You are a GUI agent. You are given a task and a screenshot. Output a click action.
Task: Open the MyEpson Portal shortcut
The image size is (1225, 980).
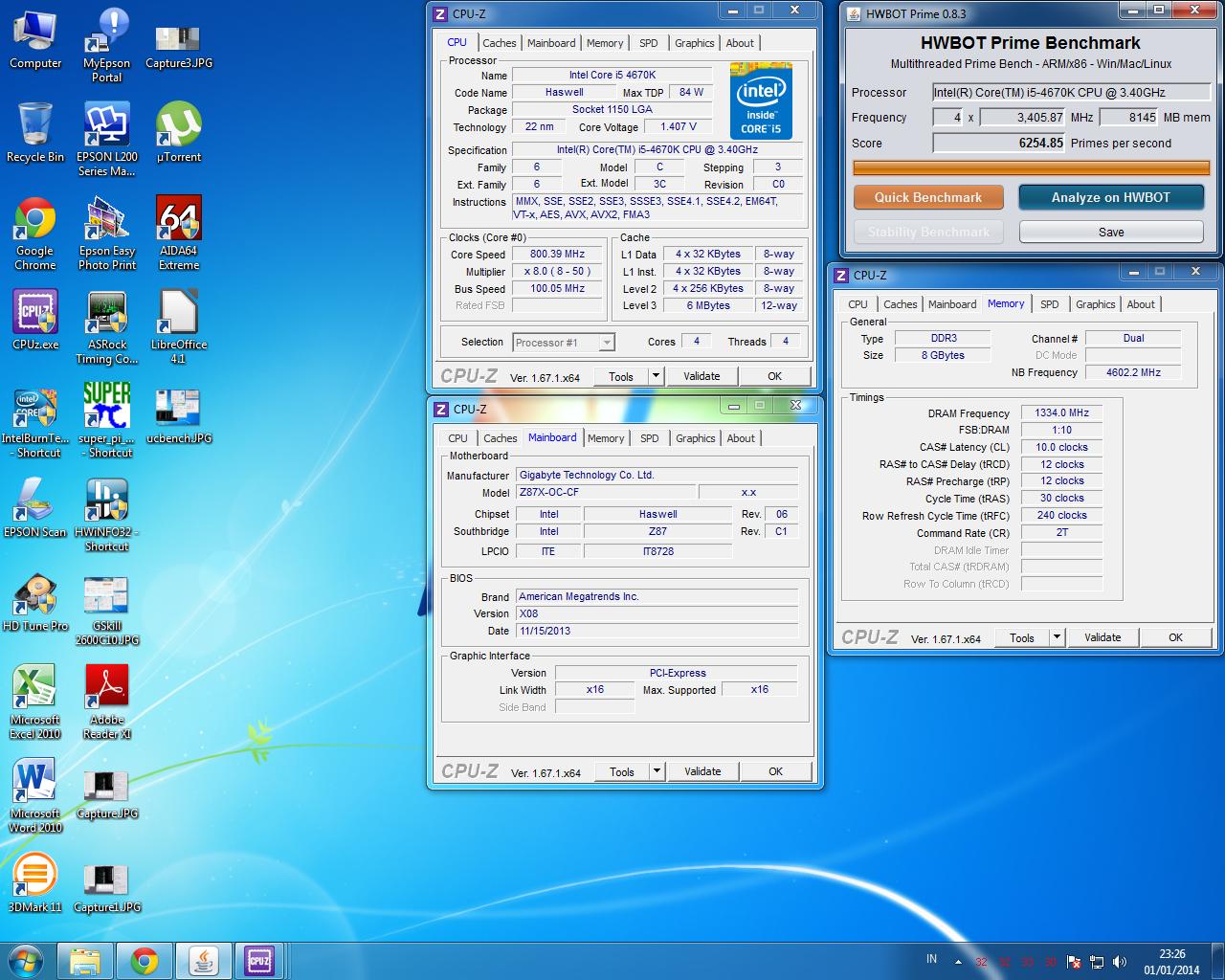106,45
